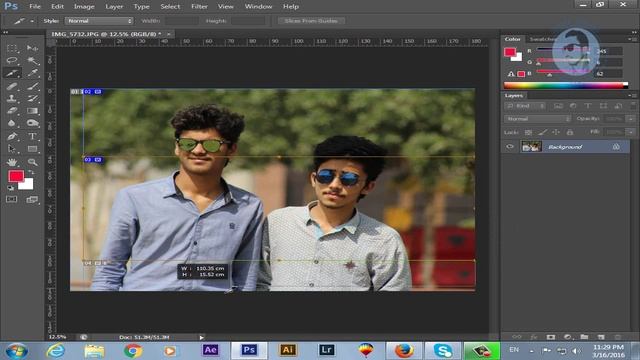The image size is (640, 360).
Task: Toggle lock all padlock in Layers
Action: pyautogui.click(x=570, y=132)
